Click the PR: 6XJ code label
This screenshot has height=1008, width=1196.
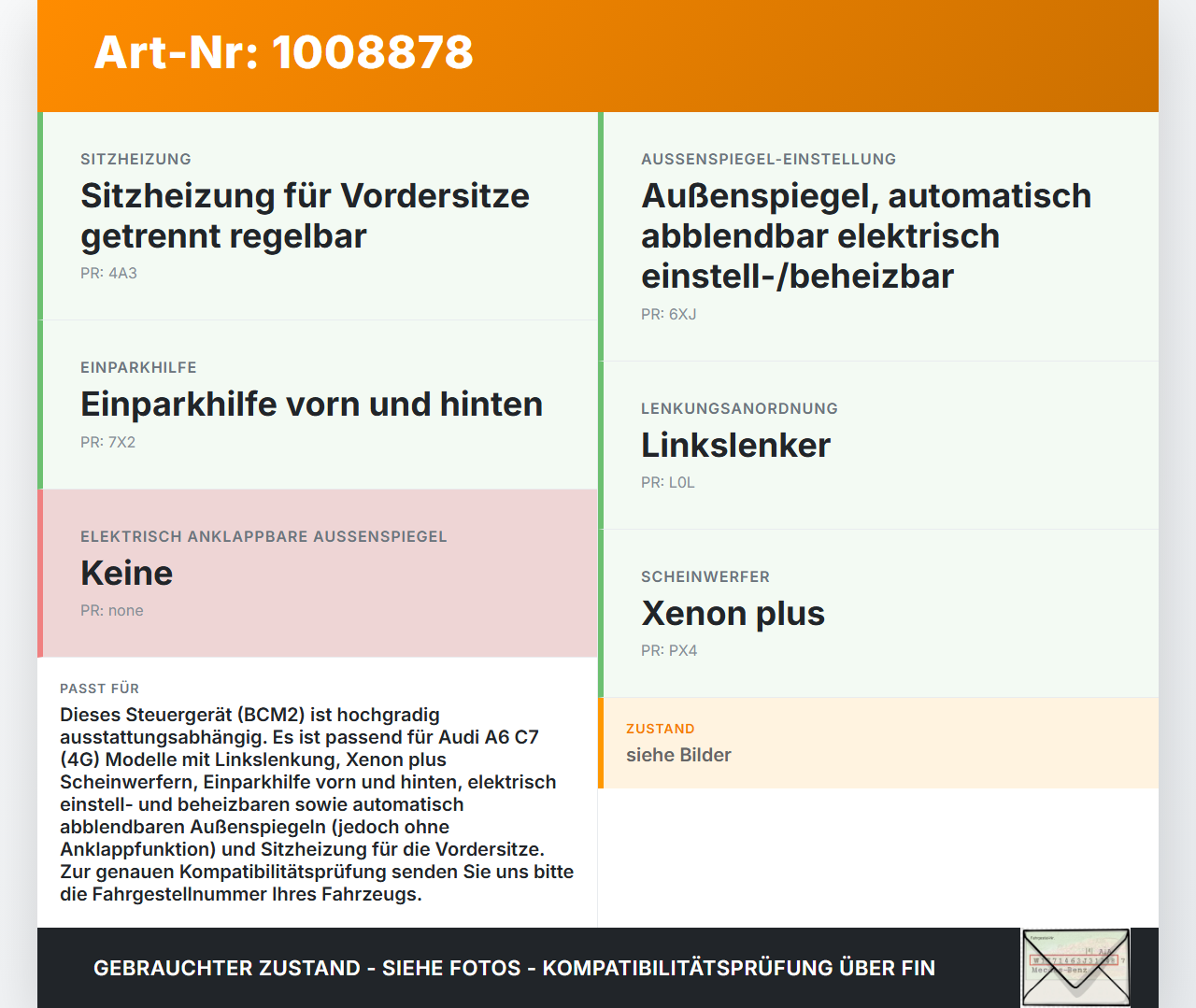click(667, 314)
